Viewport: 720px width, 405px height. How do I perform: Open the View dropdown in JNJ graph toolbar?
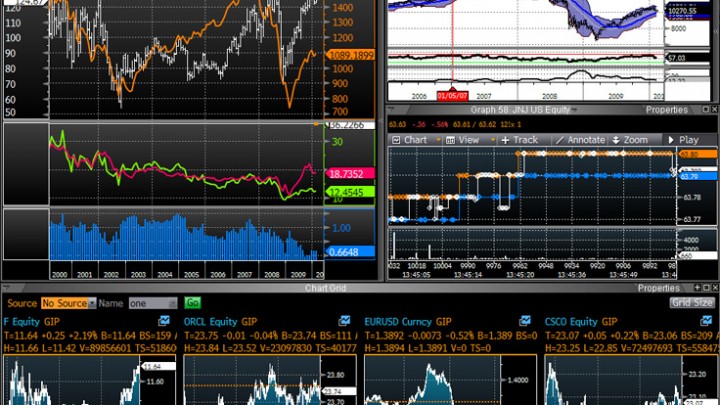point(469,140)
